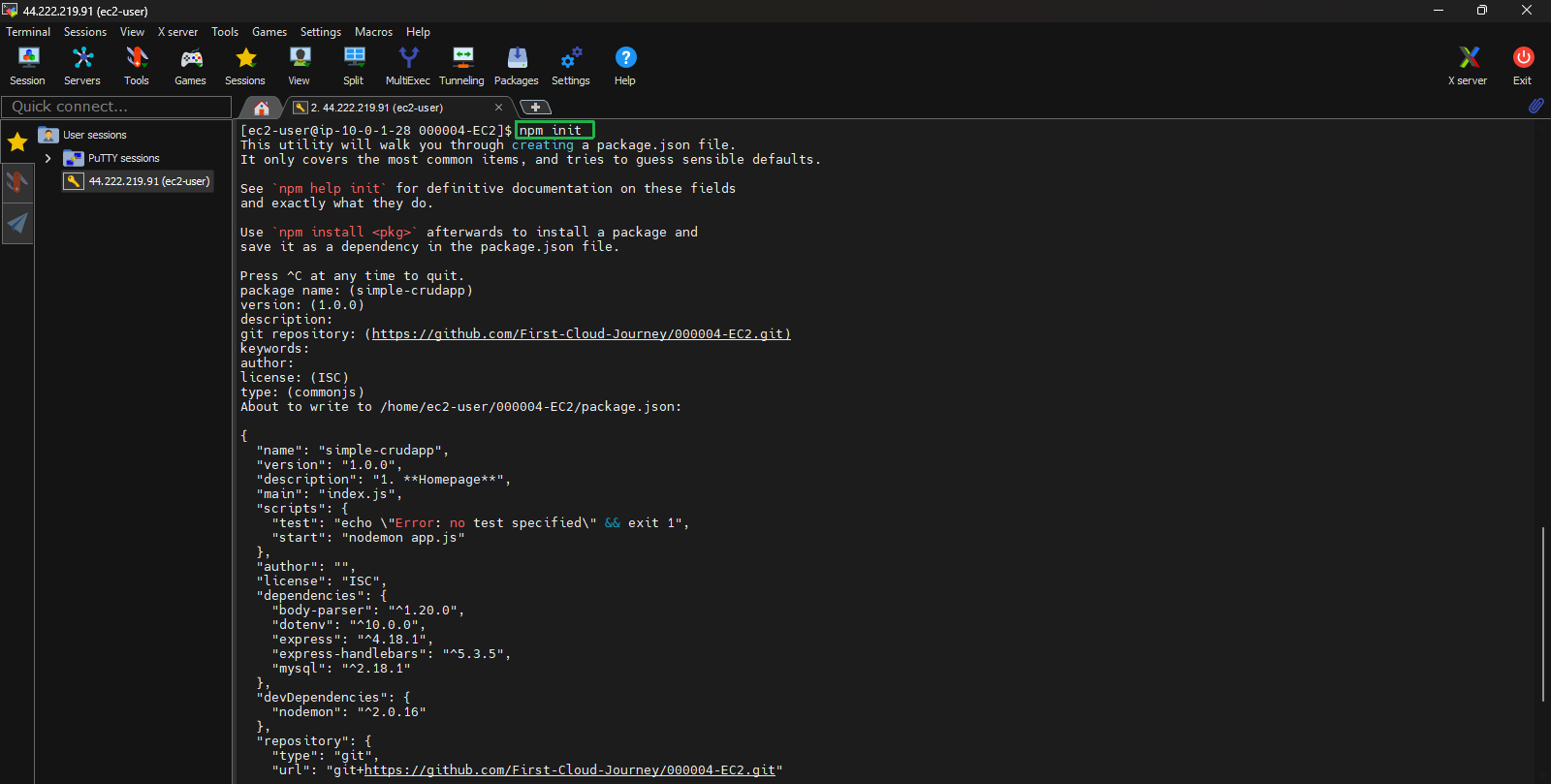Open the Macros paper-plane sidebar icon
Screen dimensions: 1551x784
pyautogui.click(x=17, y=223)
